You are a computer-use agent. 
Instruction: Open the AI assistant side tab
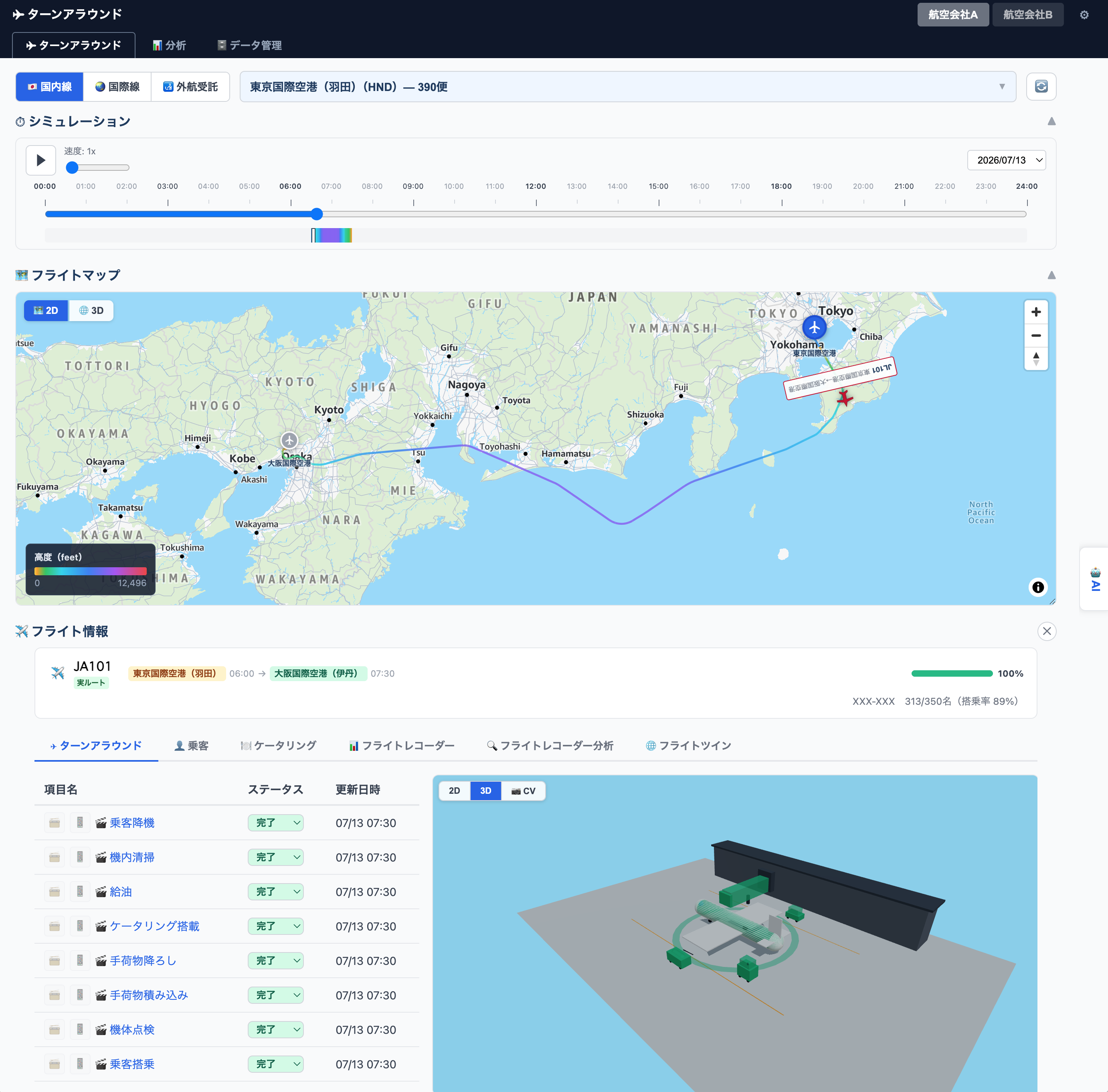[x=1095, y=579]
